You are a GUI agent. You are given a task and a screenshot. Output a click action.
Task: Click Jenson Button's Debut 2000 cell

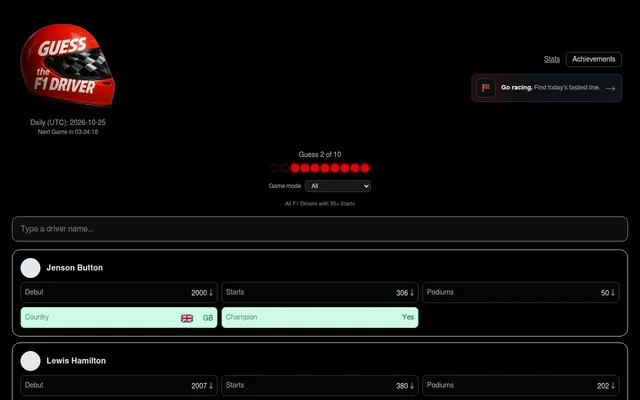pos(119,293)
